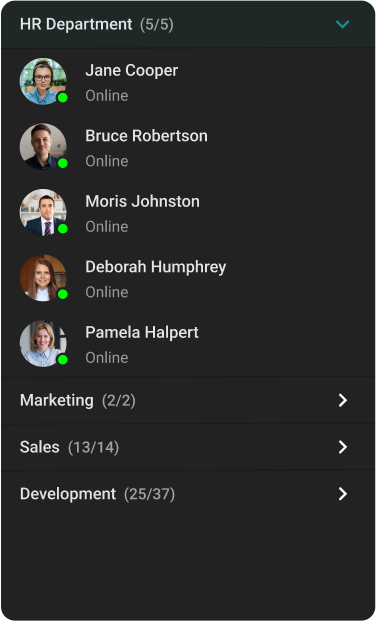Open the Moris Johnston contact name

pos(142,202)
